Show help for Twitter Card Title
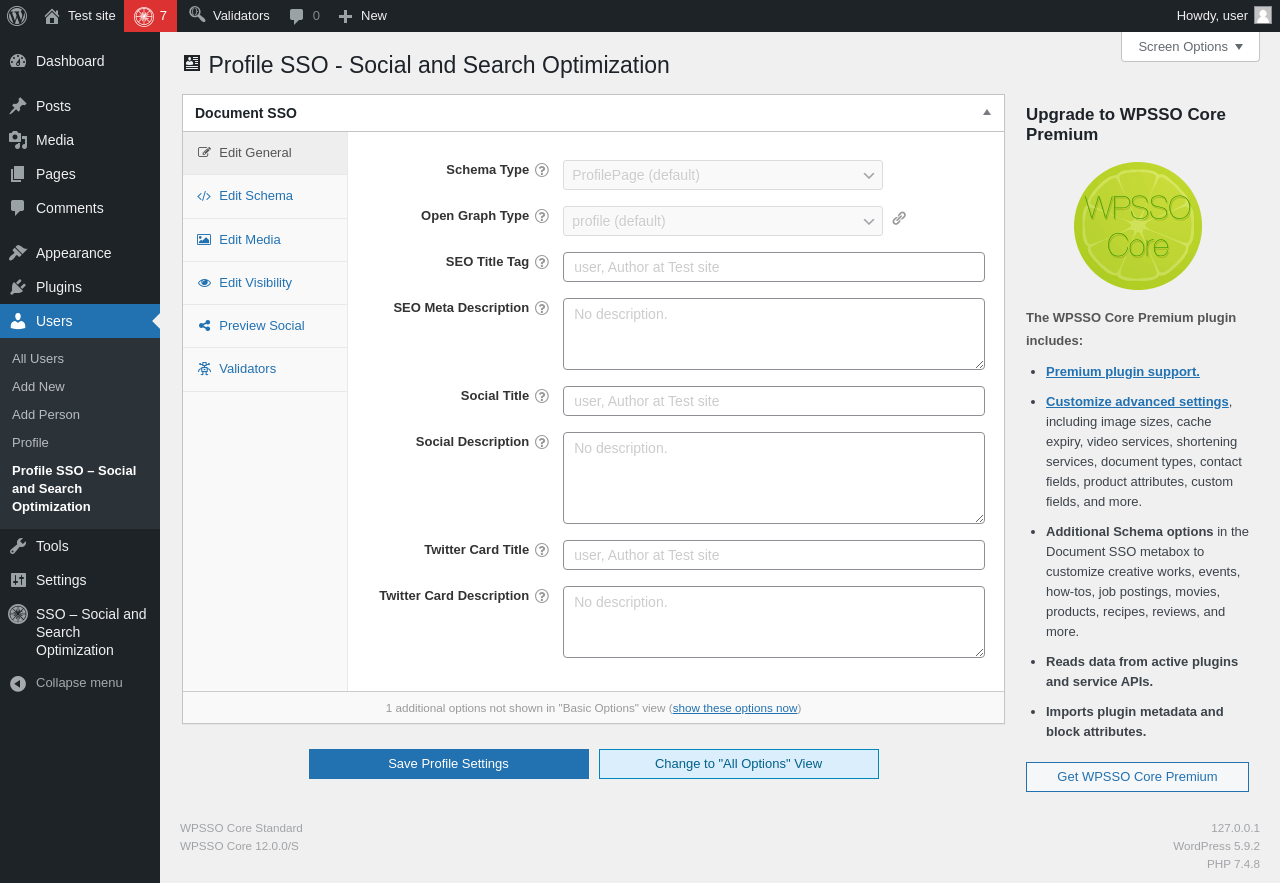 [542, 550]
